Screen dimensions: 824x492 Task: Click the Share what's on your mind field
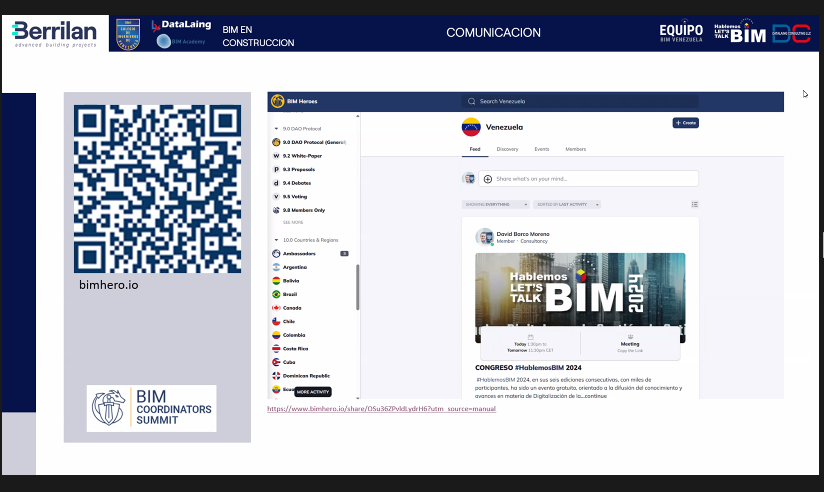click(x=589, y=179)
